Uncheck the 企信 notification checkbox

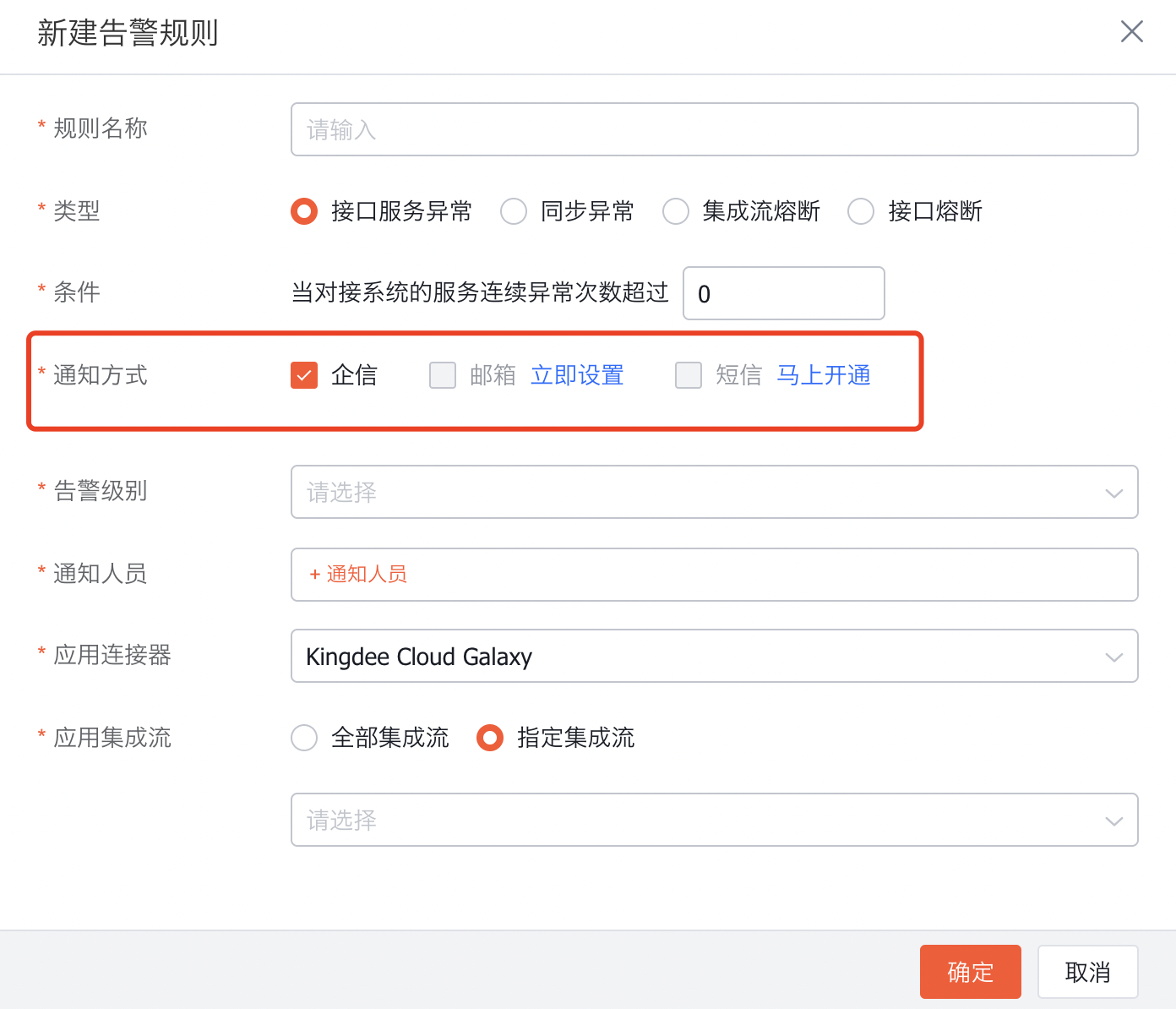[x=303, y=374]
